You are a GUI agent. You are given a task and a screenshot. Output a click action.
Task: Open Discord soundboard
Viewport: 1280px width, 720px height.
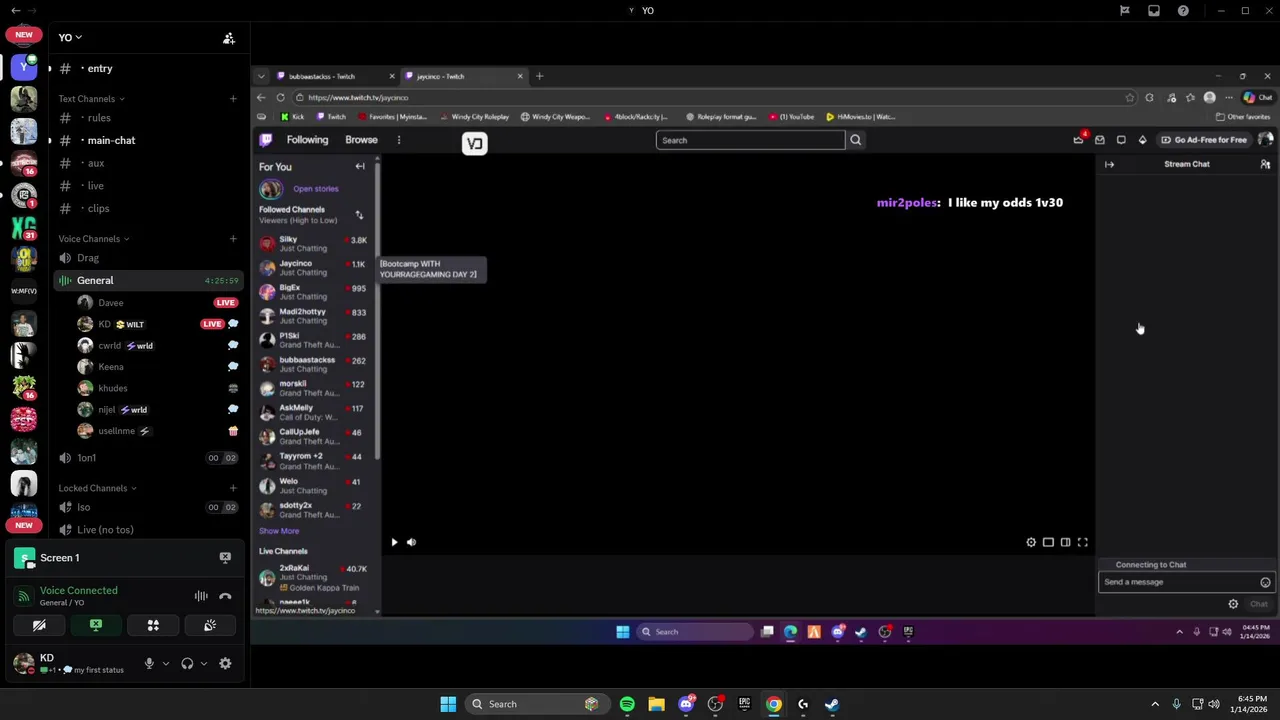[210, 625]
